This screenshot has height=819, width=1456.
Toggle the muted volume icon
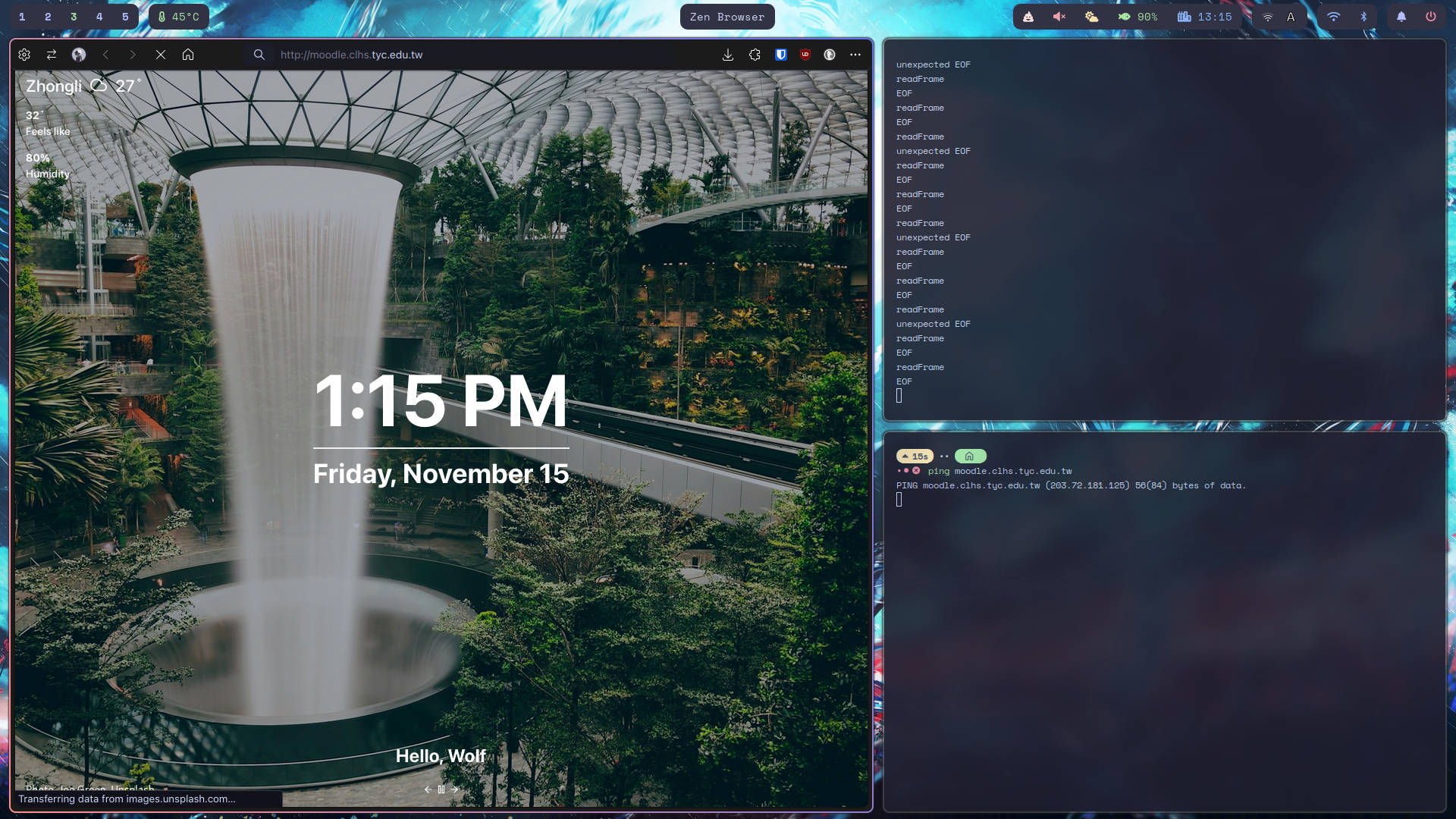1059,17
